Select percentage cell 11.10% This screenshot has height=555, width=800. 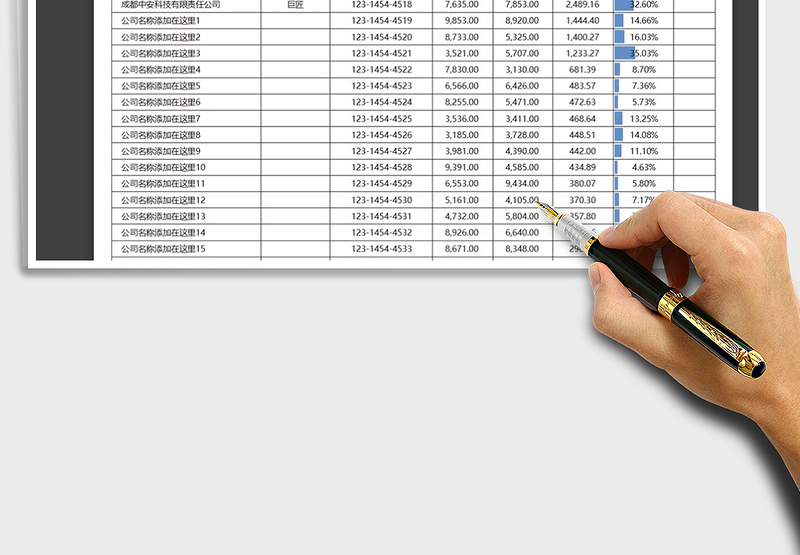(x=643, y=152)
